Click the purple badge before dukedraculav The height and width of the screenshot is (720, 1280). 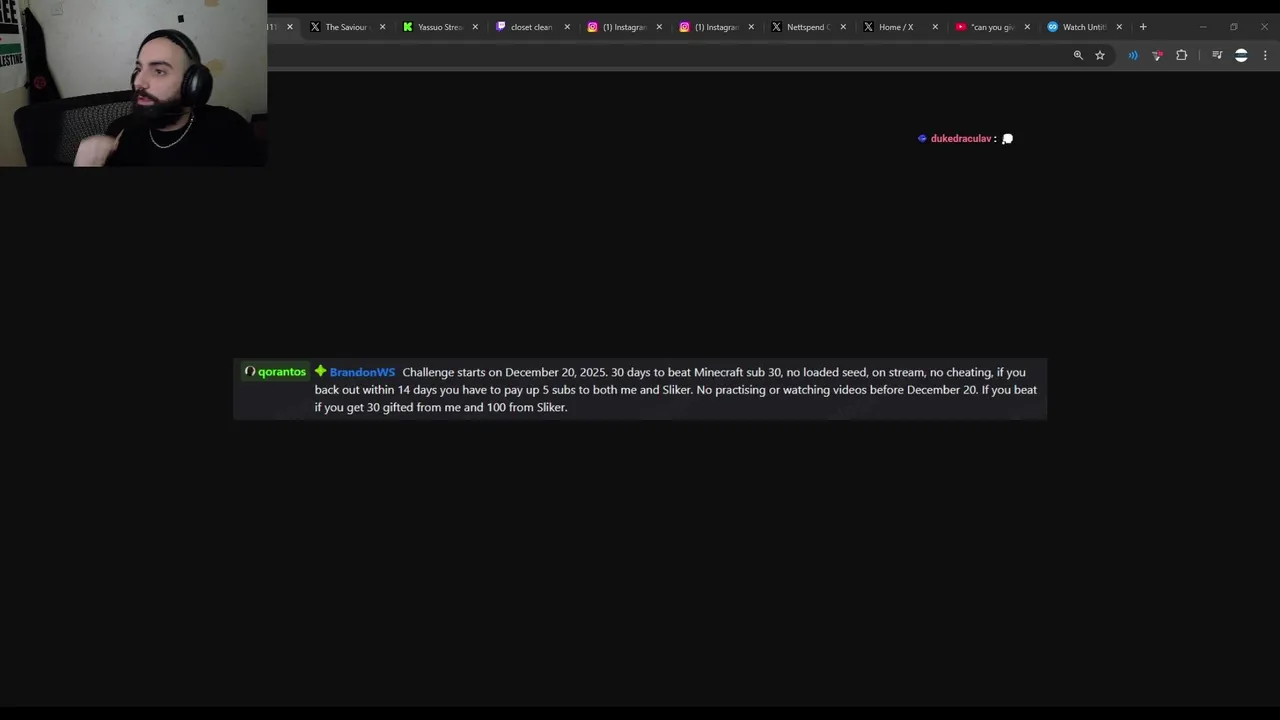[x=922, y=138]
